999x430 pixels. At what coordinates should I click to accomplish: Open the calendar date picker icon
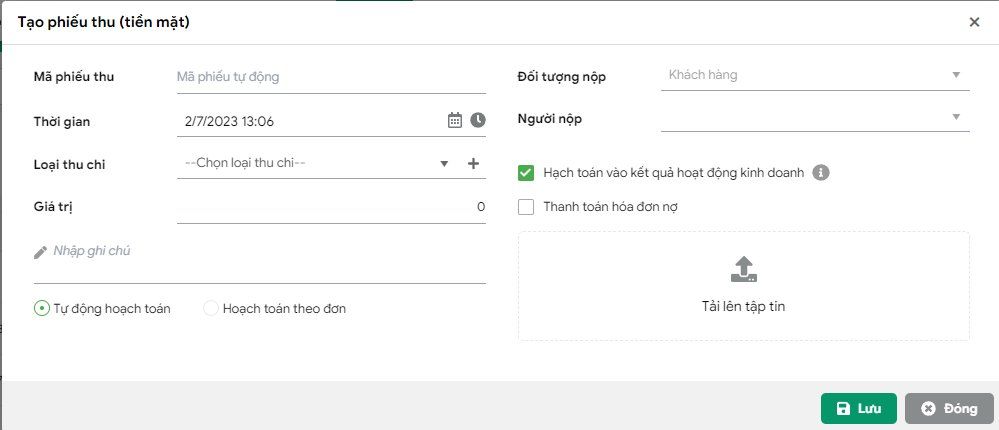455,120
